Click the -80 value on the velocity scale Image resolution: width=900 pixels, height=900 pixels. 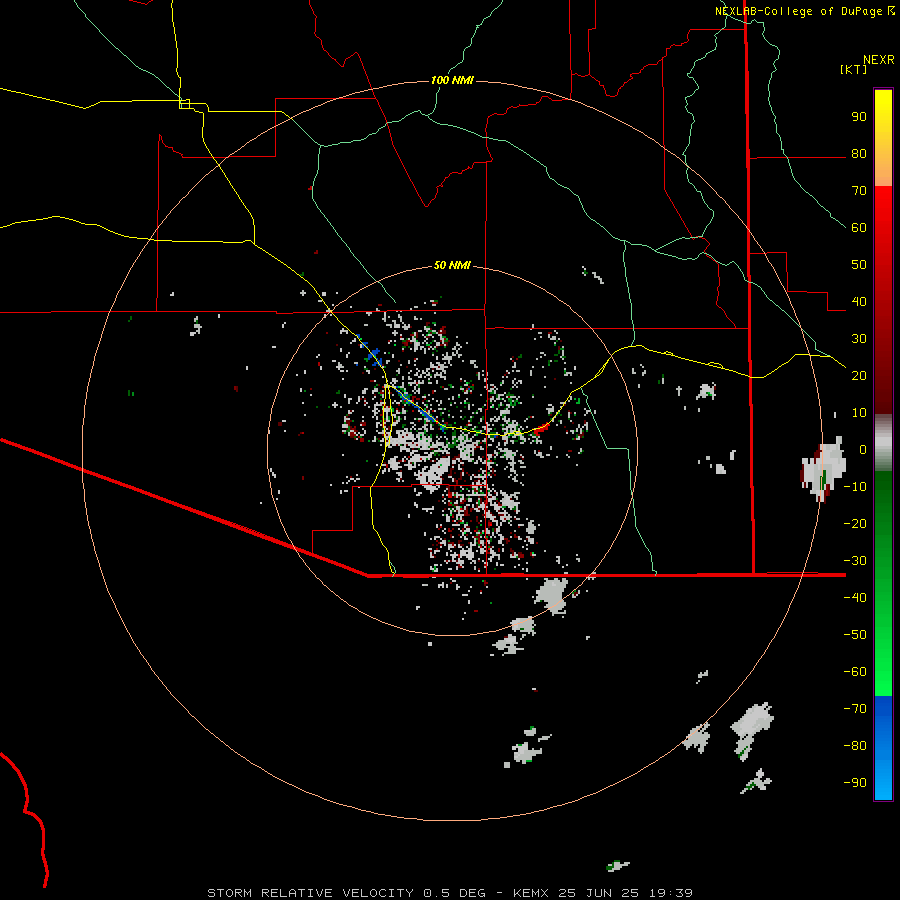click(x=855, y=746)
